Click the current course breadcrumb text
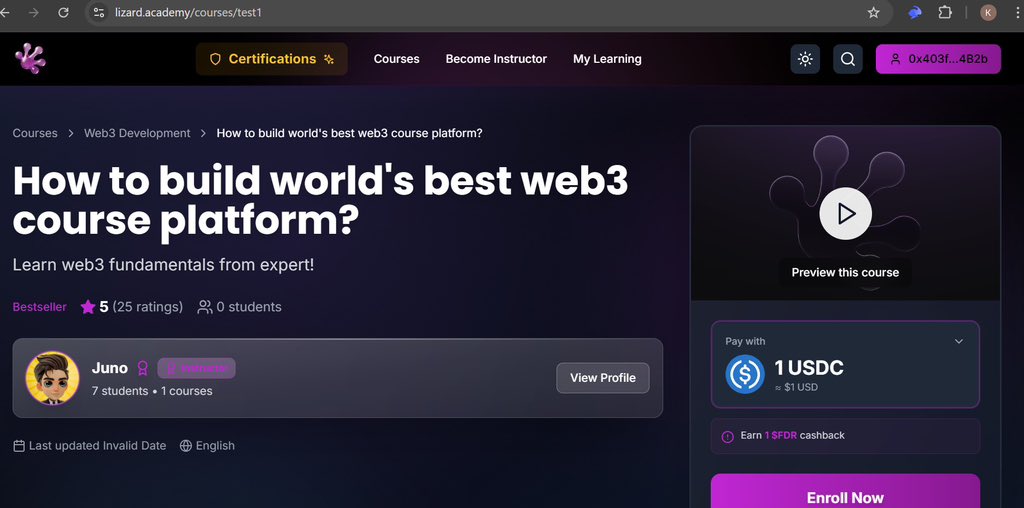1024x508 pixels. [349, 133]
